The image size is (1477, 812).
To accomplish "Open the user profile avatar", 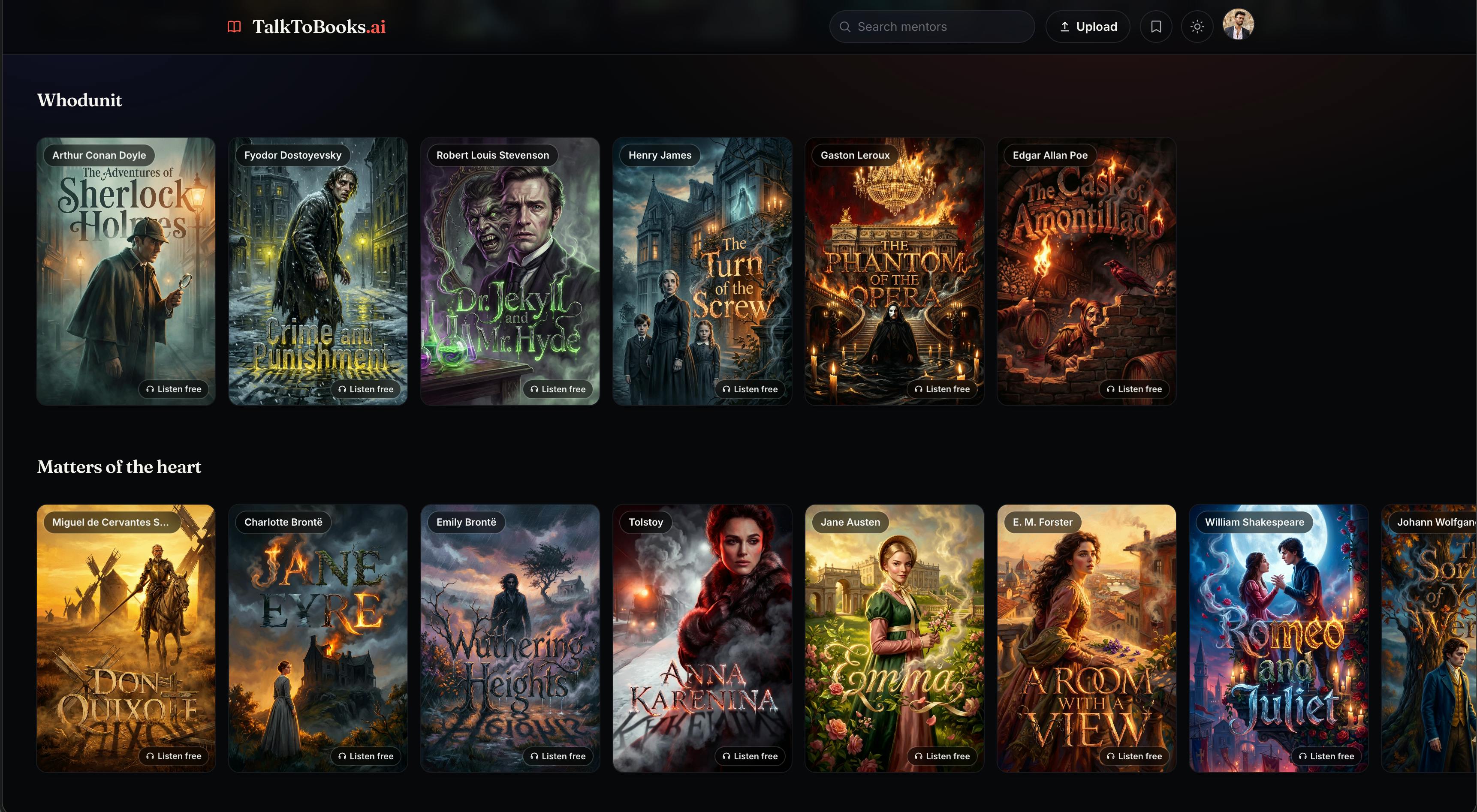I will tap(1239, 24).
